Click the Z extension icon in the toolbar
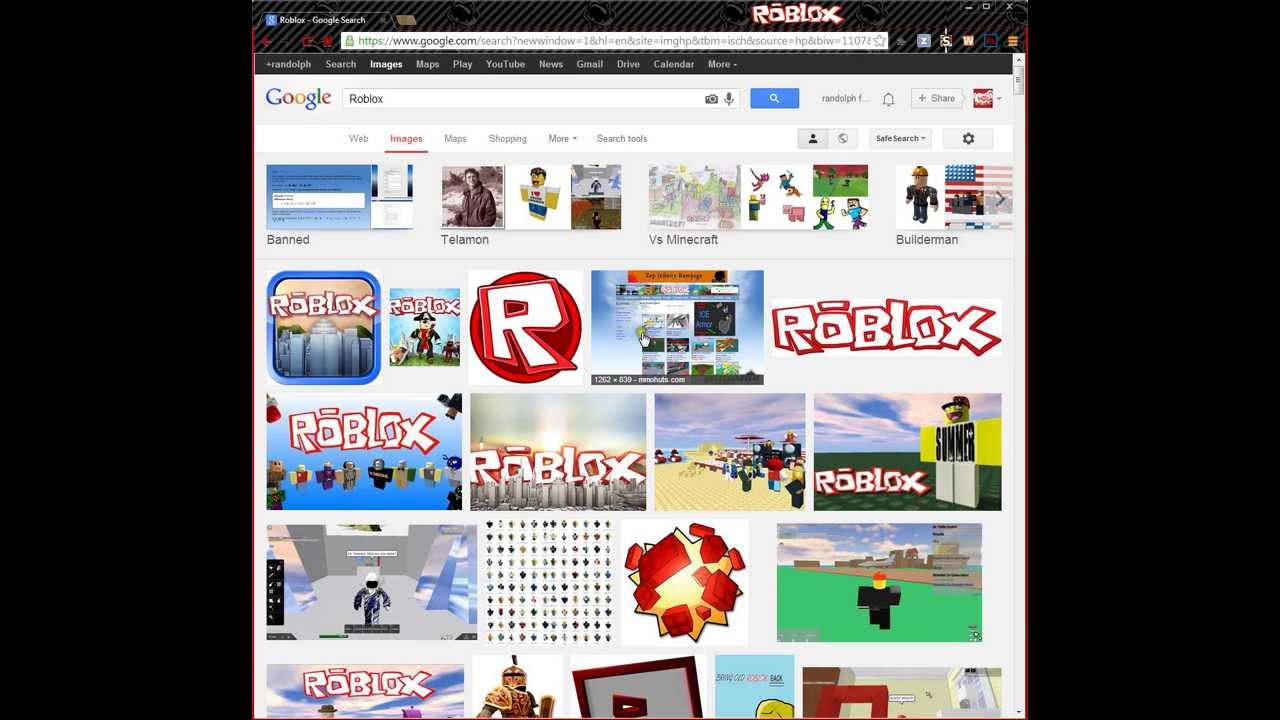This screenshot has height=720, width=1280. pyautogui.click(x=923, y=41)
